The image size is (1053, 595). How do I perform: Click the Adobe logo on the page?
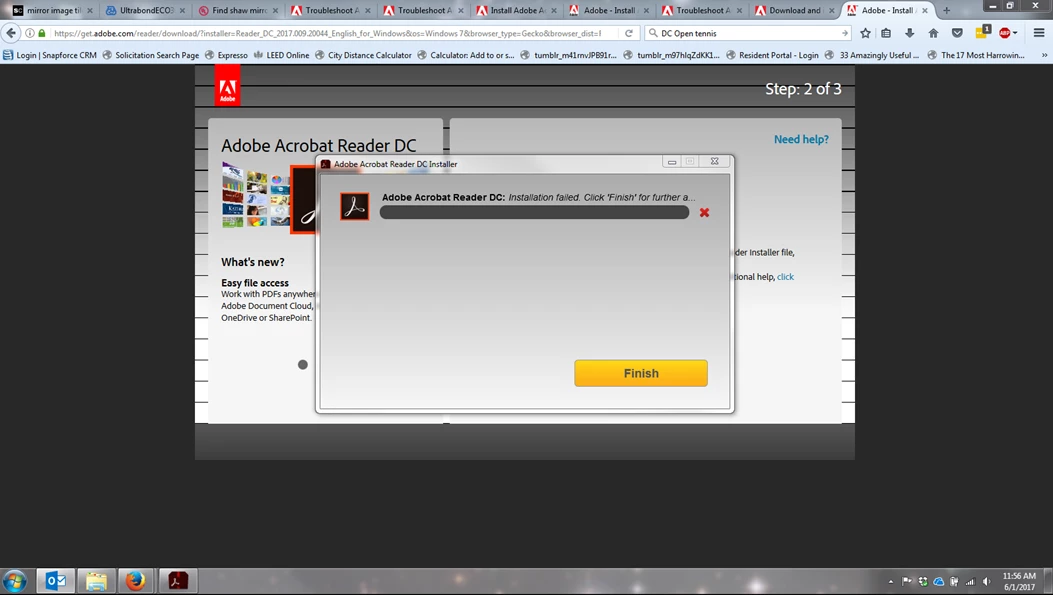tap(228, 87)
